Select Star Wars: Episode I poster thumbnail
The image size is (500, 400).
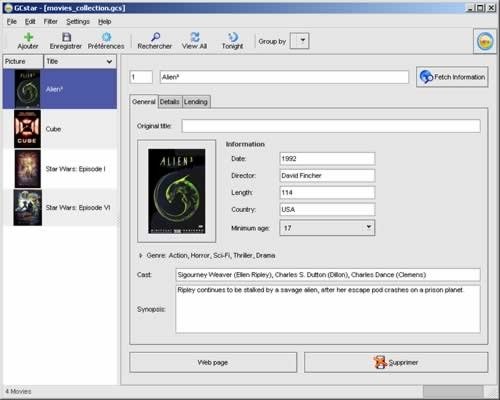(28, 169)
